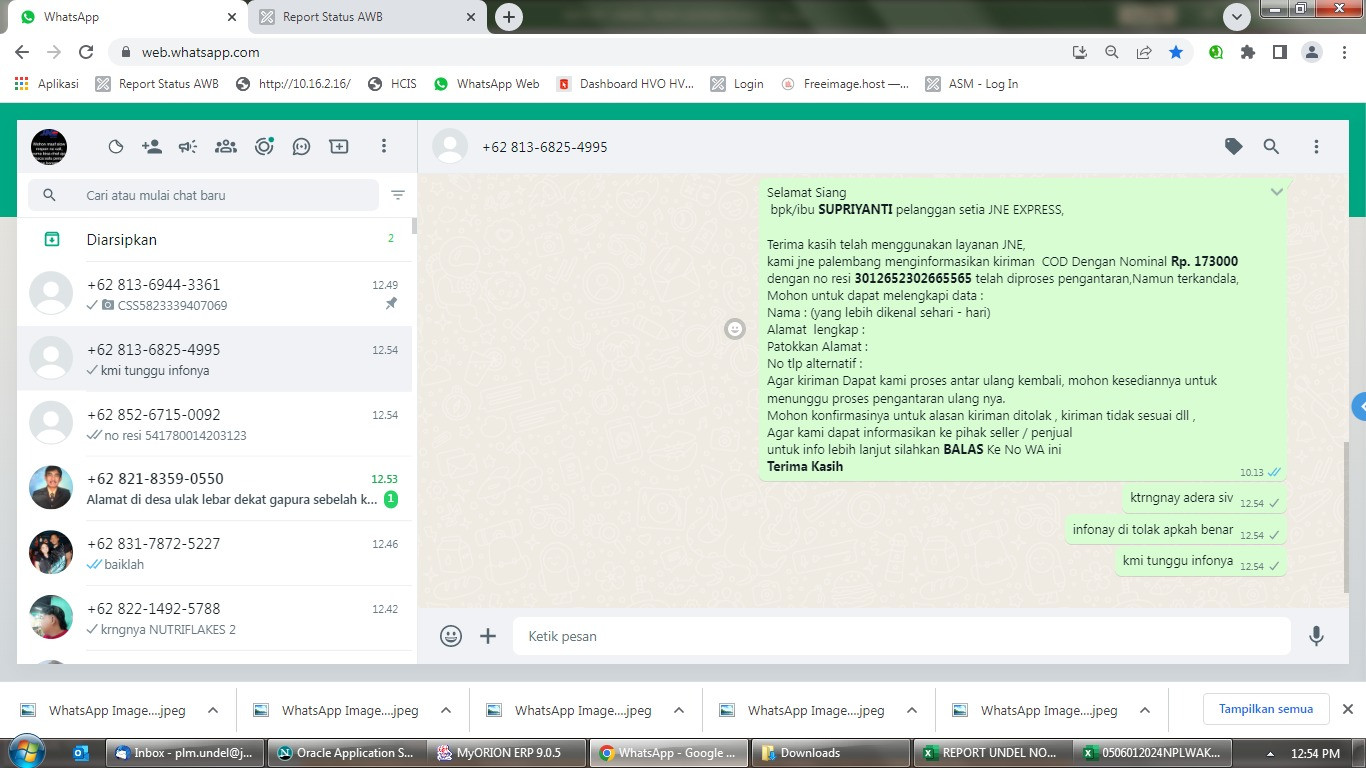Open the Diarsipkan archived chats row
The image size is (1366, 768).
[214, 240]
